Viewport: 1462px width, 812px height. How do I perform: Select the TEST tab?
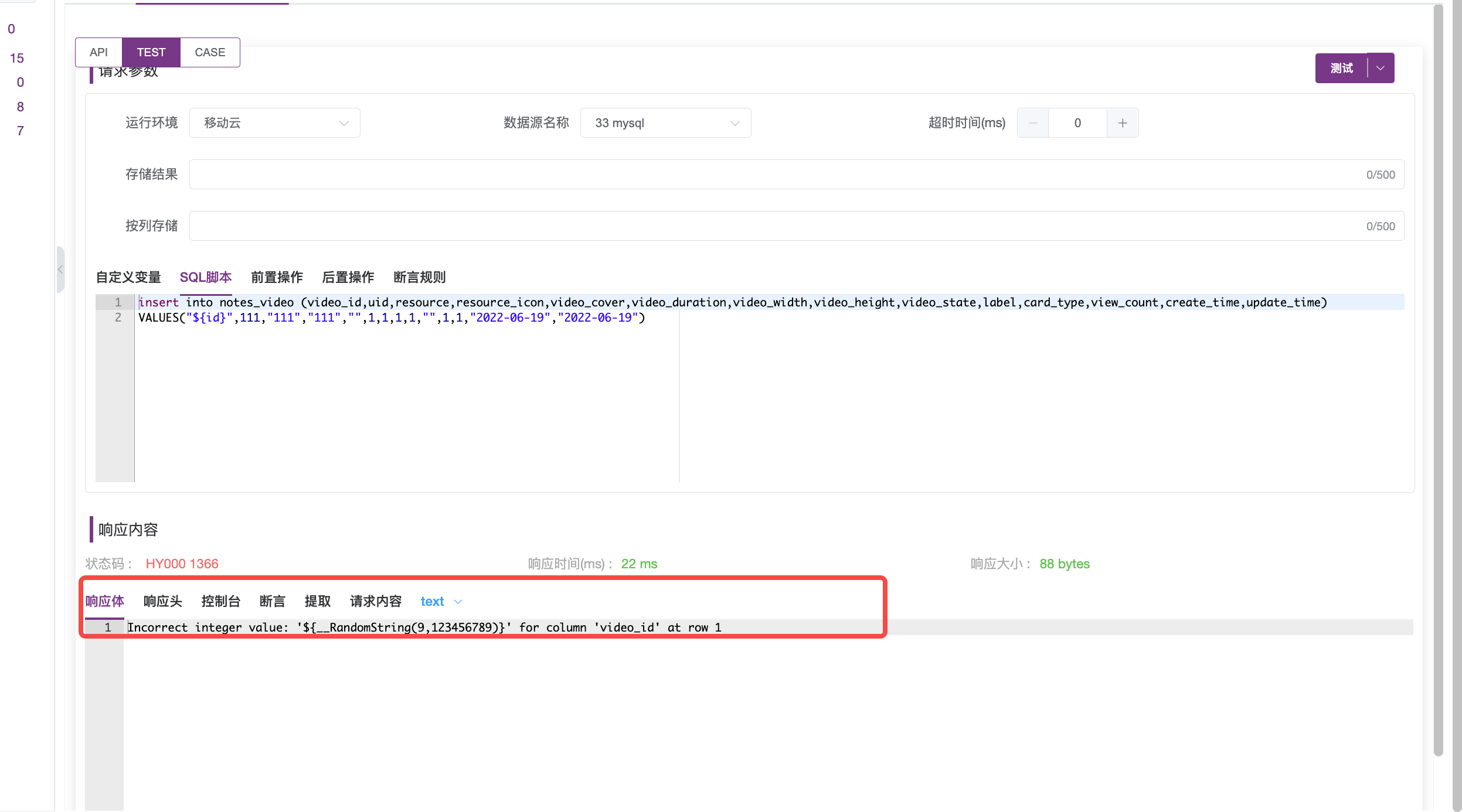coord(151,52)
